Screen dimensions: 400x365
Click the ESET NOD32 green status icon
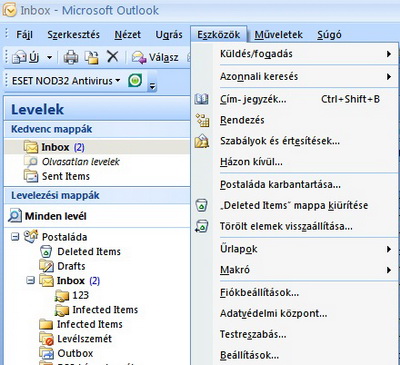coord(135,80)
